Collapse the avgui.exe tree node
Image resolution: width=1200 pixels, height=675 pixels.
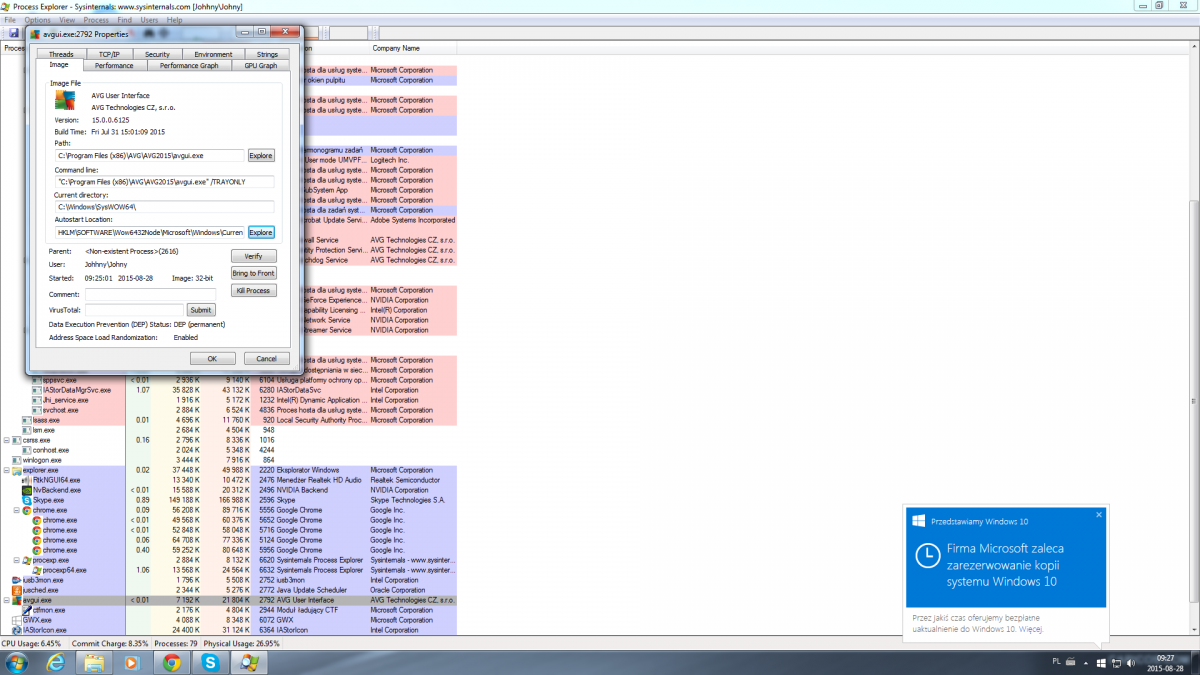point(7,600)
